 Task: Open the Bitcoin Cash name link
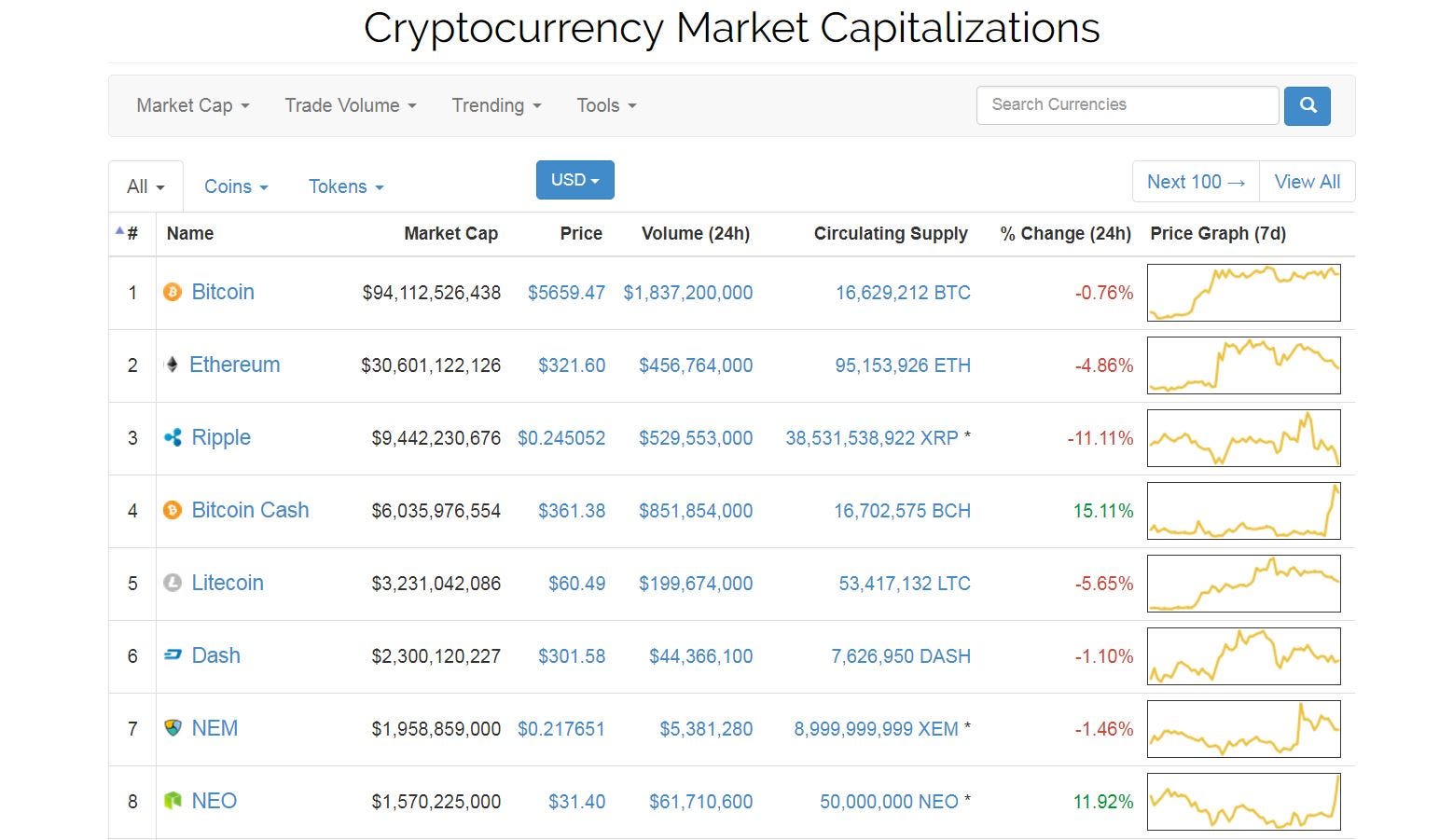point(250,511)
